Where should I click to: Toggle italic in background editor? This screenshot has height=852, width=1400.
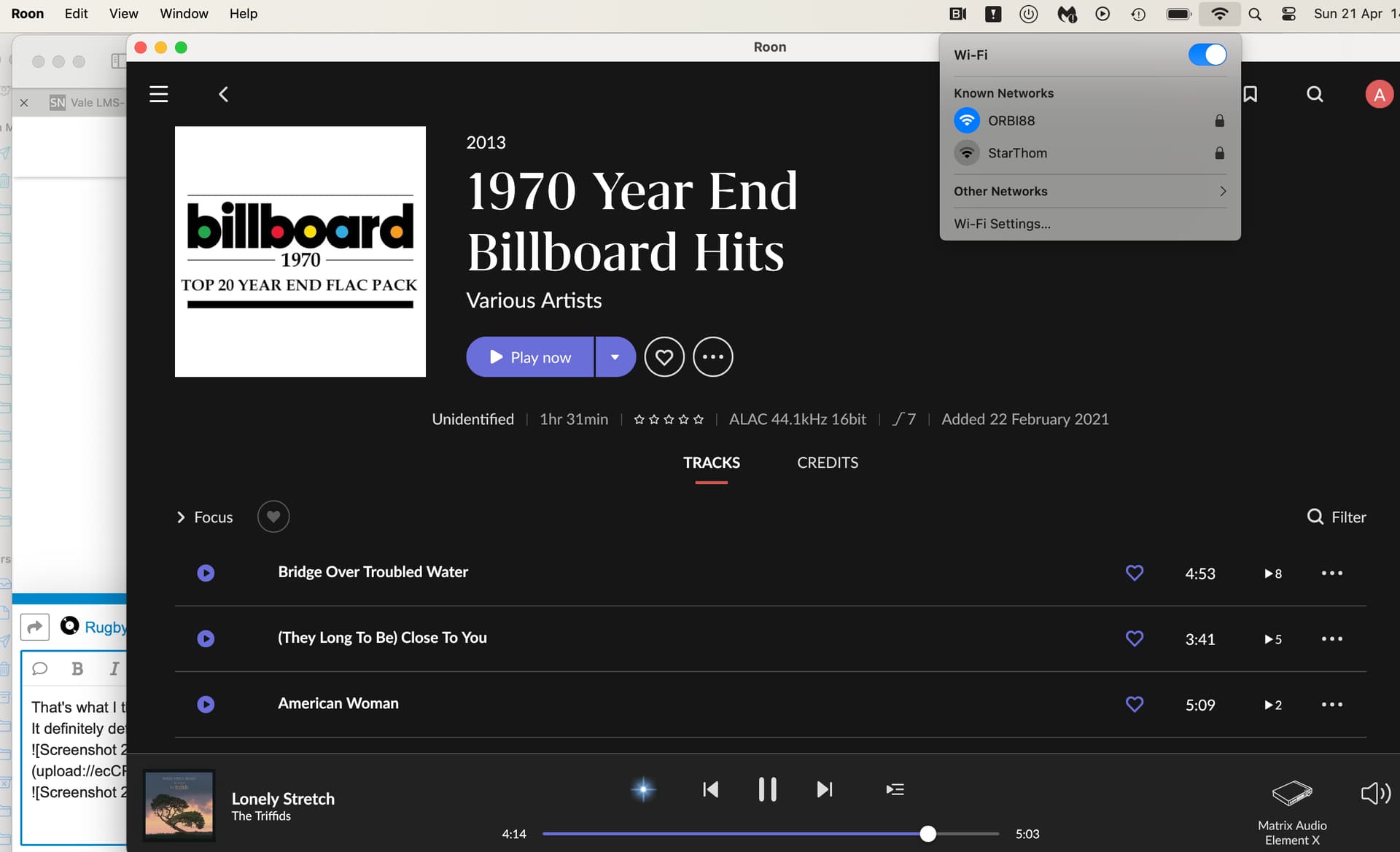(x=114, y=668)
